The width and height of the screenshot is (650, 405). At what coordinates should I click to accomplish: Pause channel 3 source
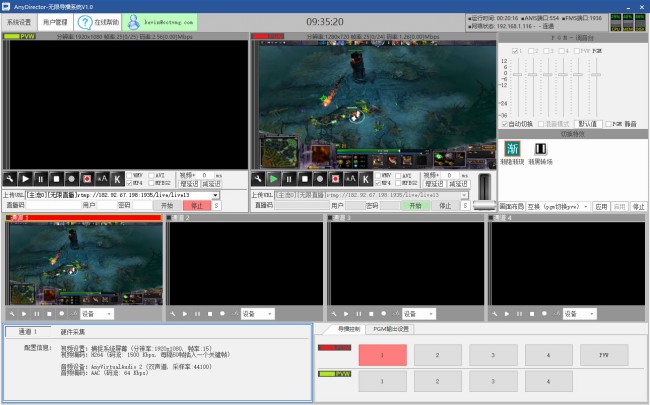click(x=359, y=314)
